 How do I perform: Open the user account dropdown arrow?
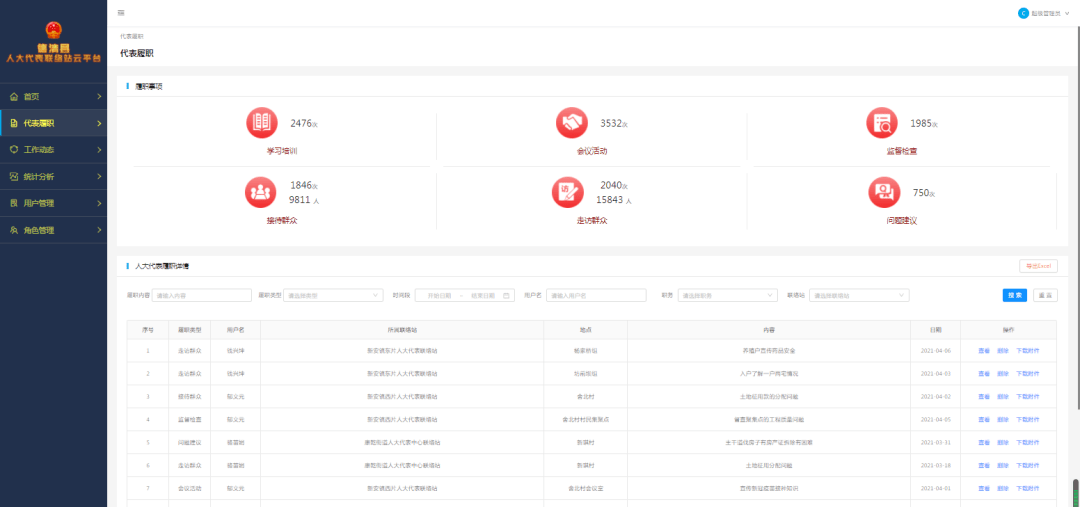coord(1067,13)
